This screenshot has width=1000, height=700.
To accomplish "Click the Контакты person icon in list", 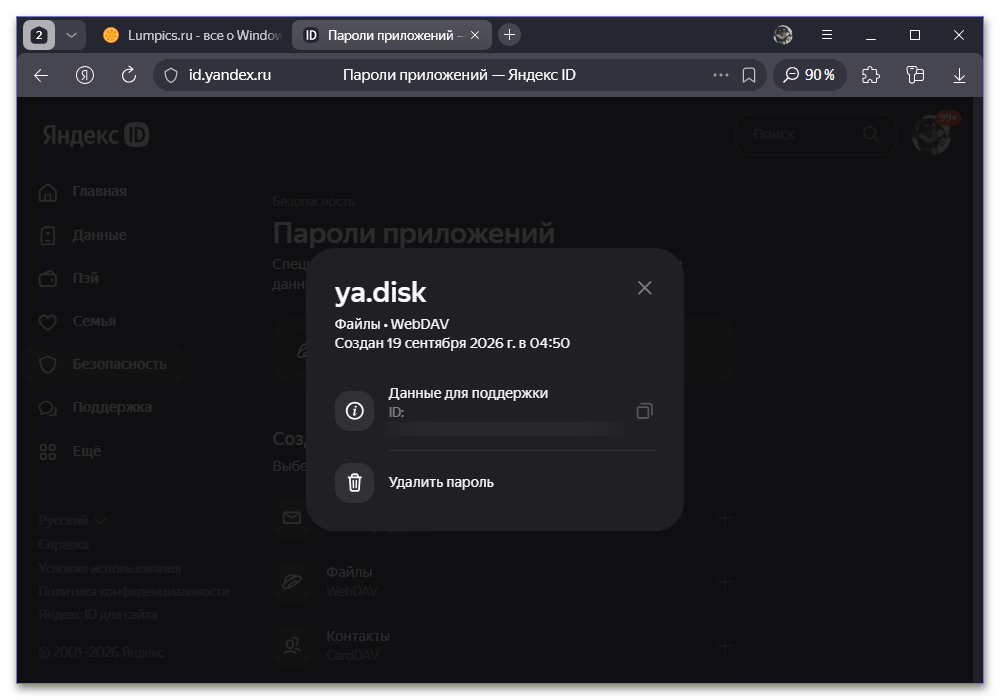I will point(292,646).
